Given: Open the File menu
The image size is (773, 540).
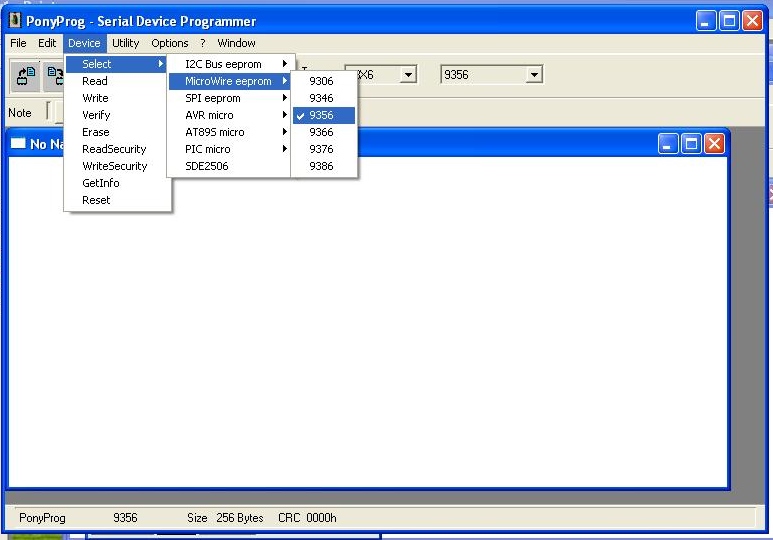Looking at the screenshot, I should pos(18,43).
